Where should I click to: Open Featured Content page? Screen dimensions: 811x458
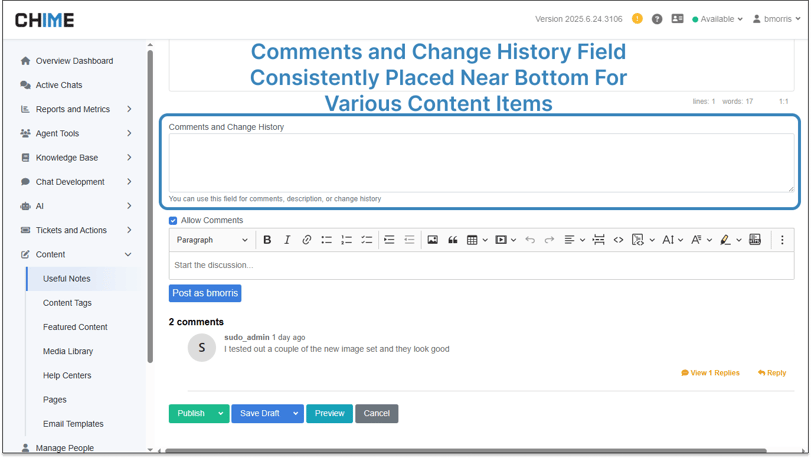tap(75, 327)
